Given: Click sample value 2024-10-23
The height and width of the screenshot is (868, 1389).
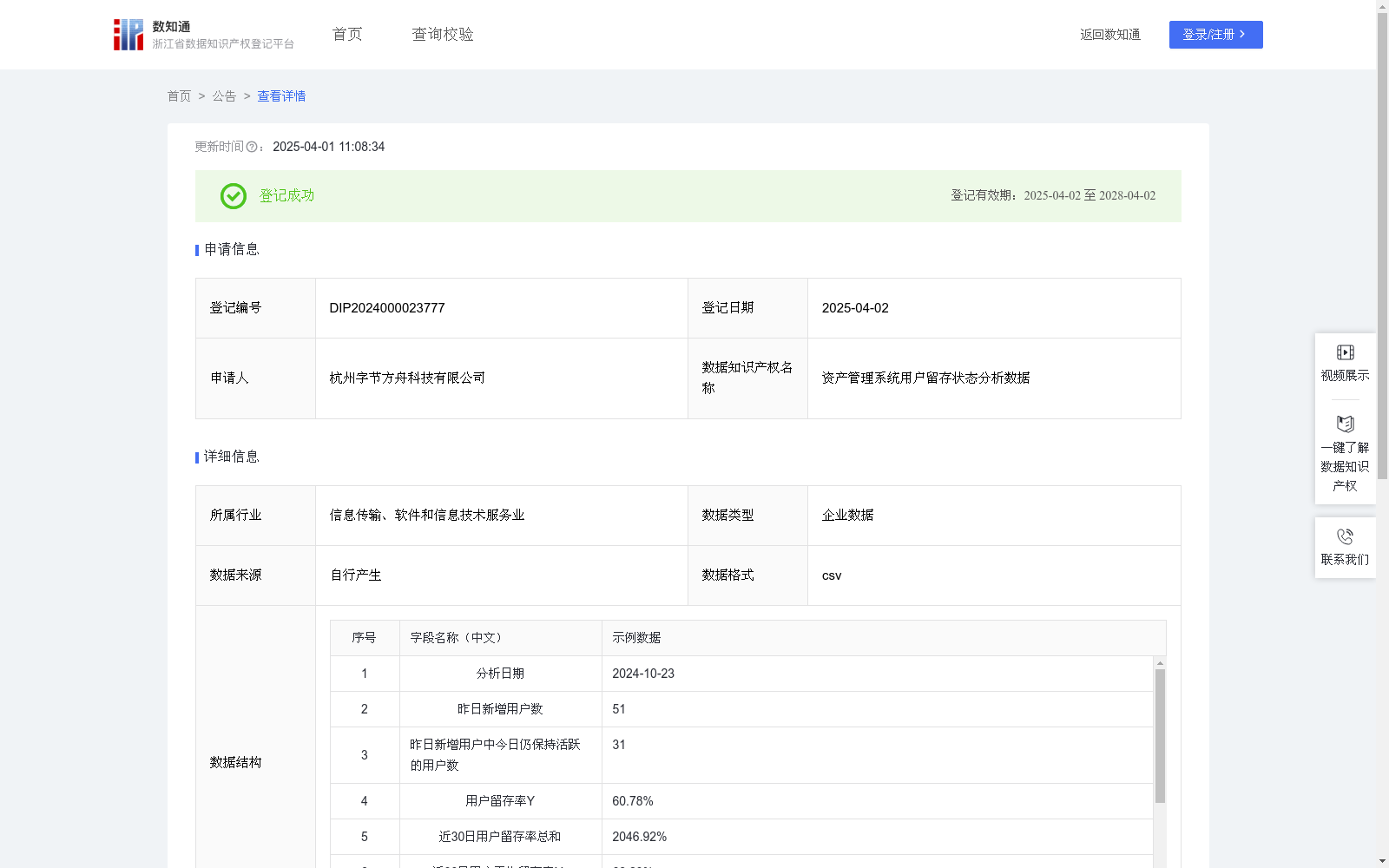Looking at the screenshot, I should click(x=642, y=674).
